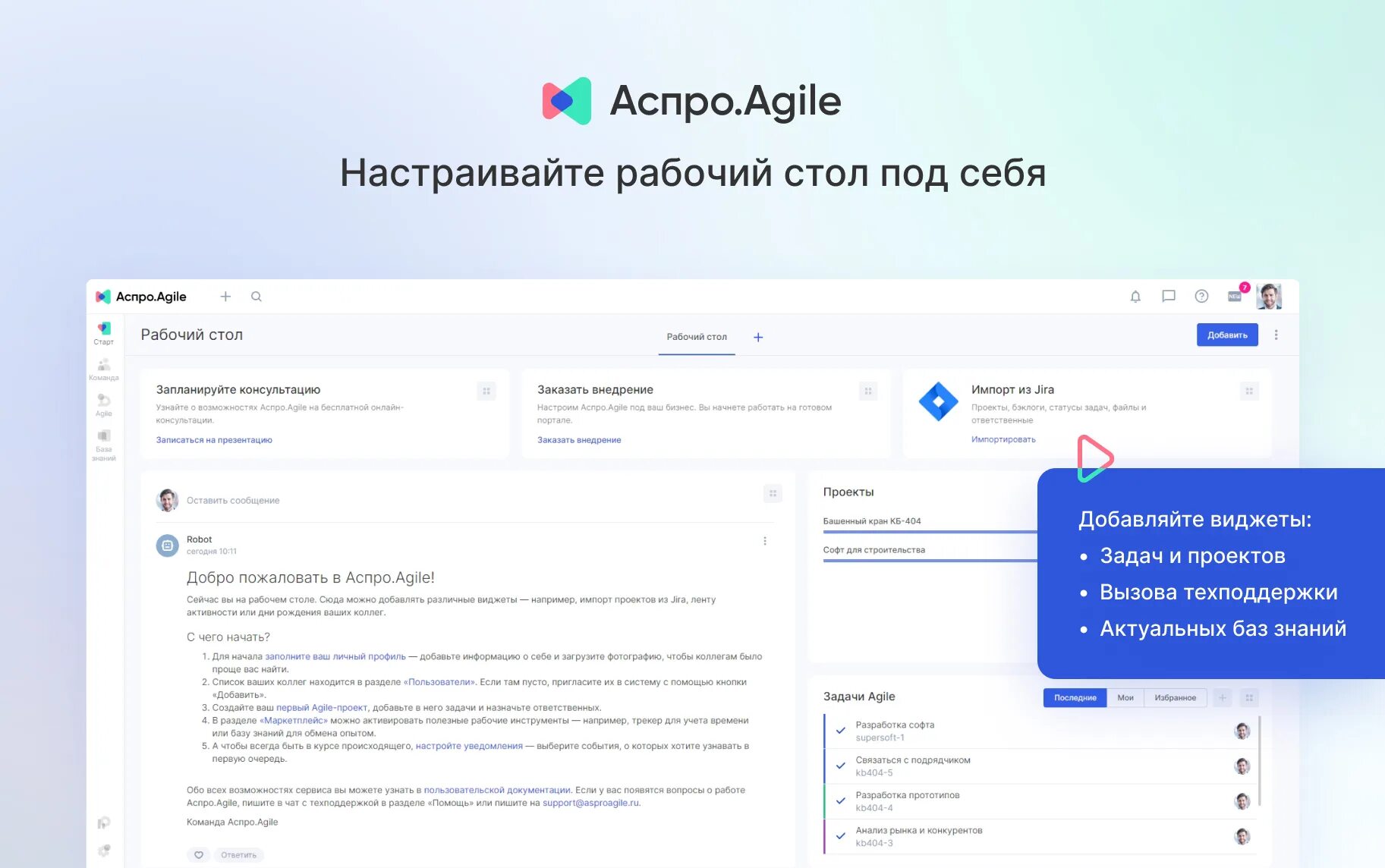This screenshot has height=868, width=1385.
Task: Click the Добавить button
Action: click(1227, 335)
